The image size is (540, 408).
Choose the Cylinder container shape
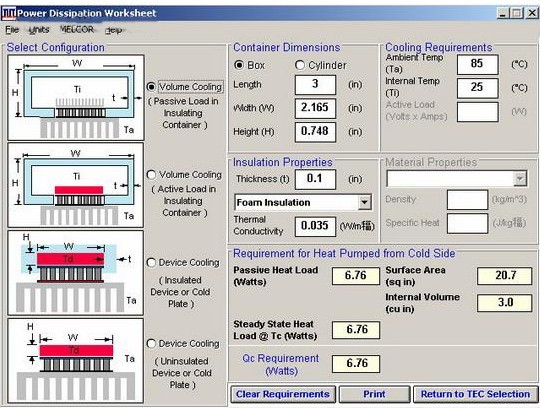(300, 65)
